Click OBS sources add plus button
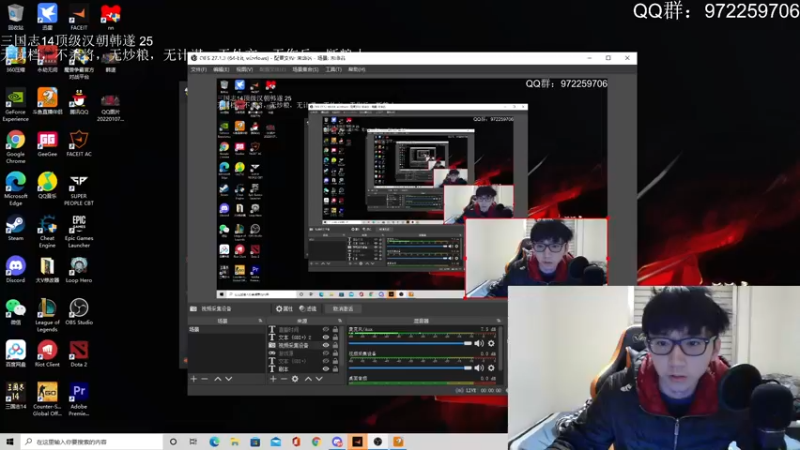The image size is (800, 450). [273, 379]
